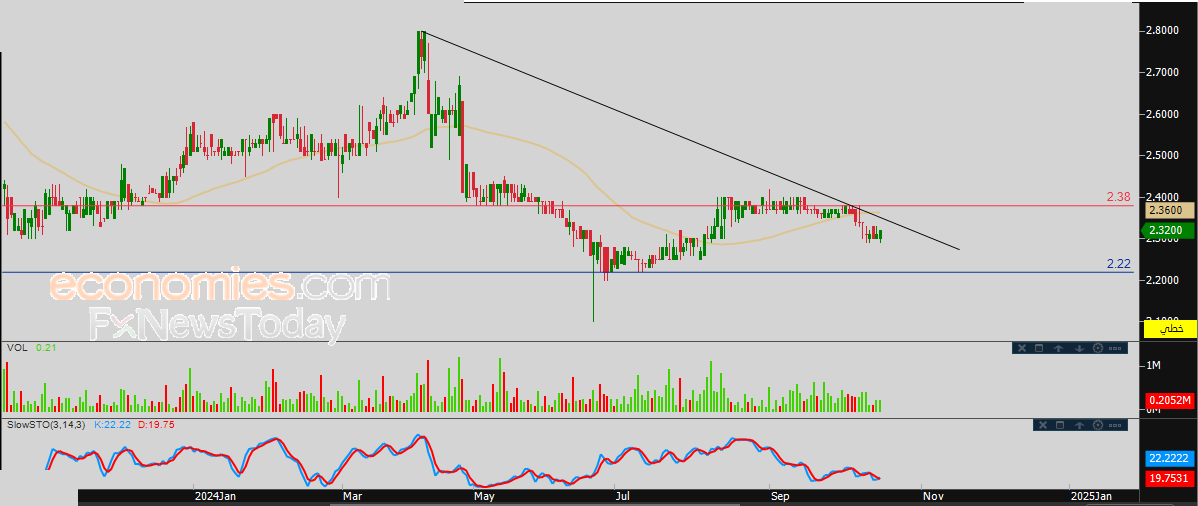The height and width of the screenshot is (506, 1198).
Task: Click the 1M volume axis label
Action: click(x=1154, y=367)
